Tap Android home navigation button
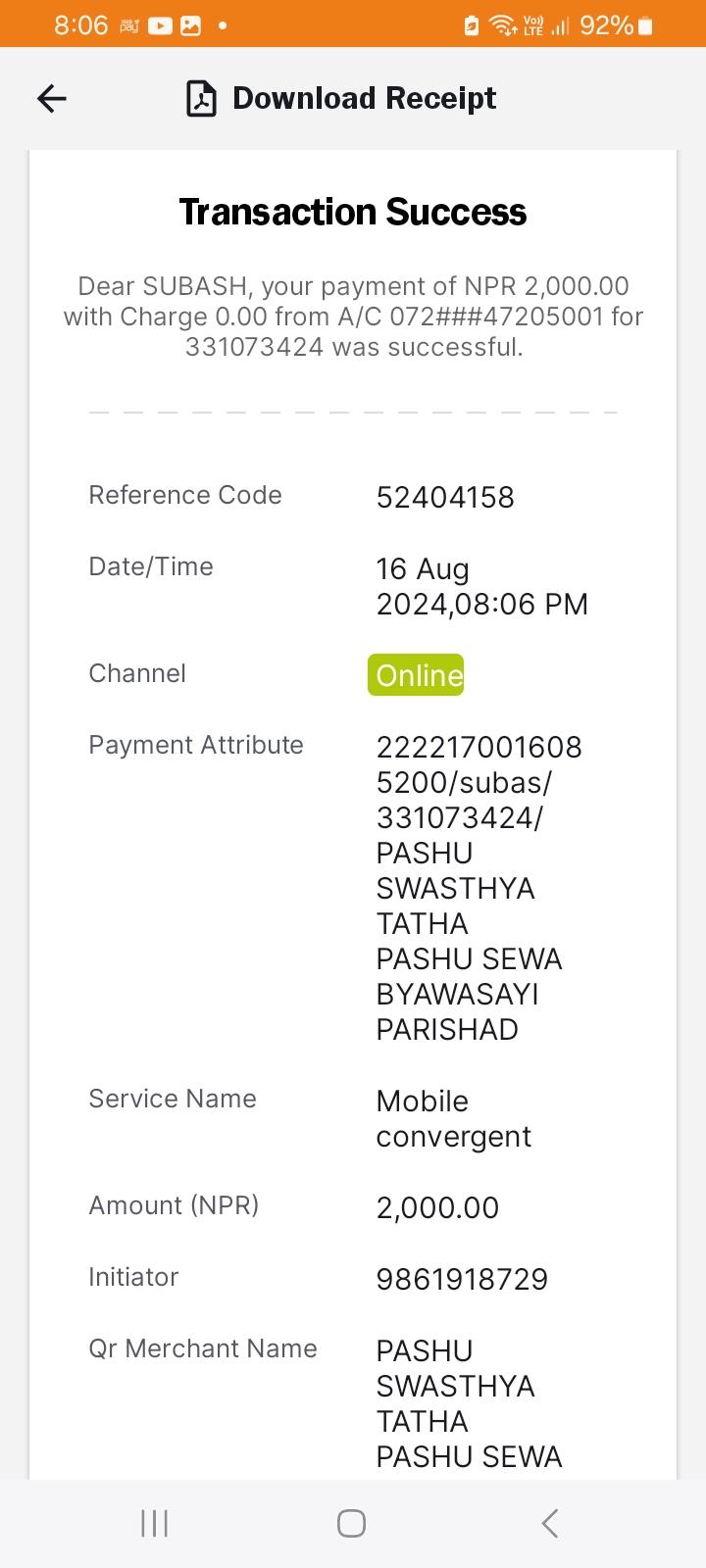 click(x=351, y=1523)
